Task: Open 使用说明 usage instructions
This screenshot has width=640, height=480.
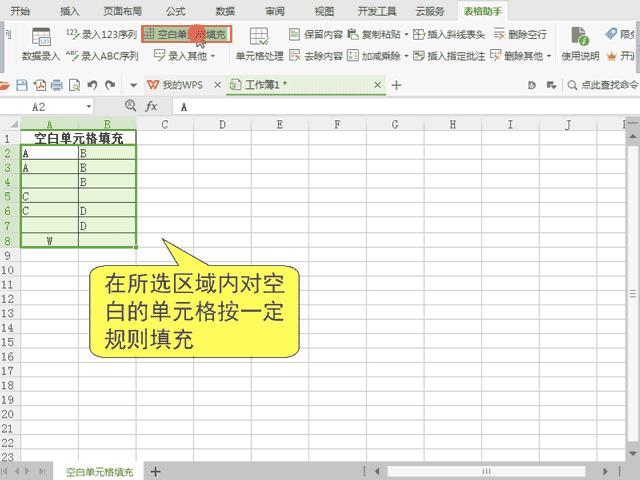Action: (580, 44)
